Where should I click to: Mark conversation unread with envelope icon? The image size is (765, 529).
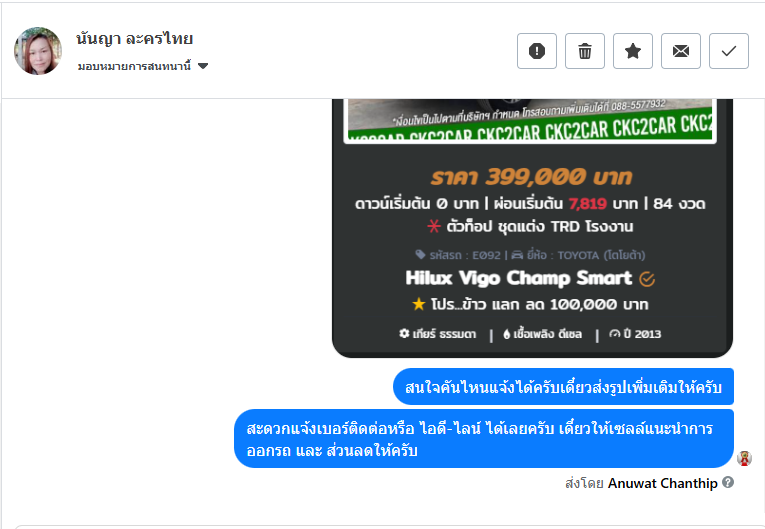click(681, 51)
